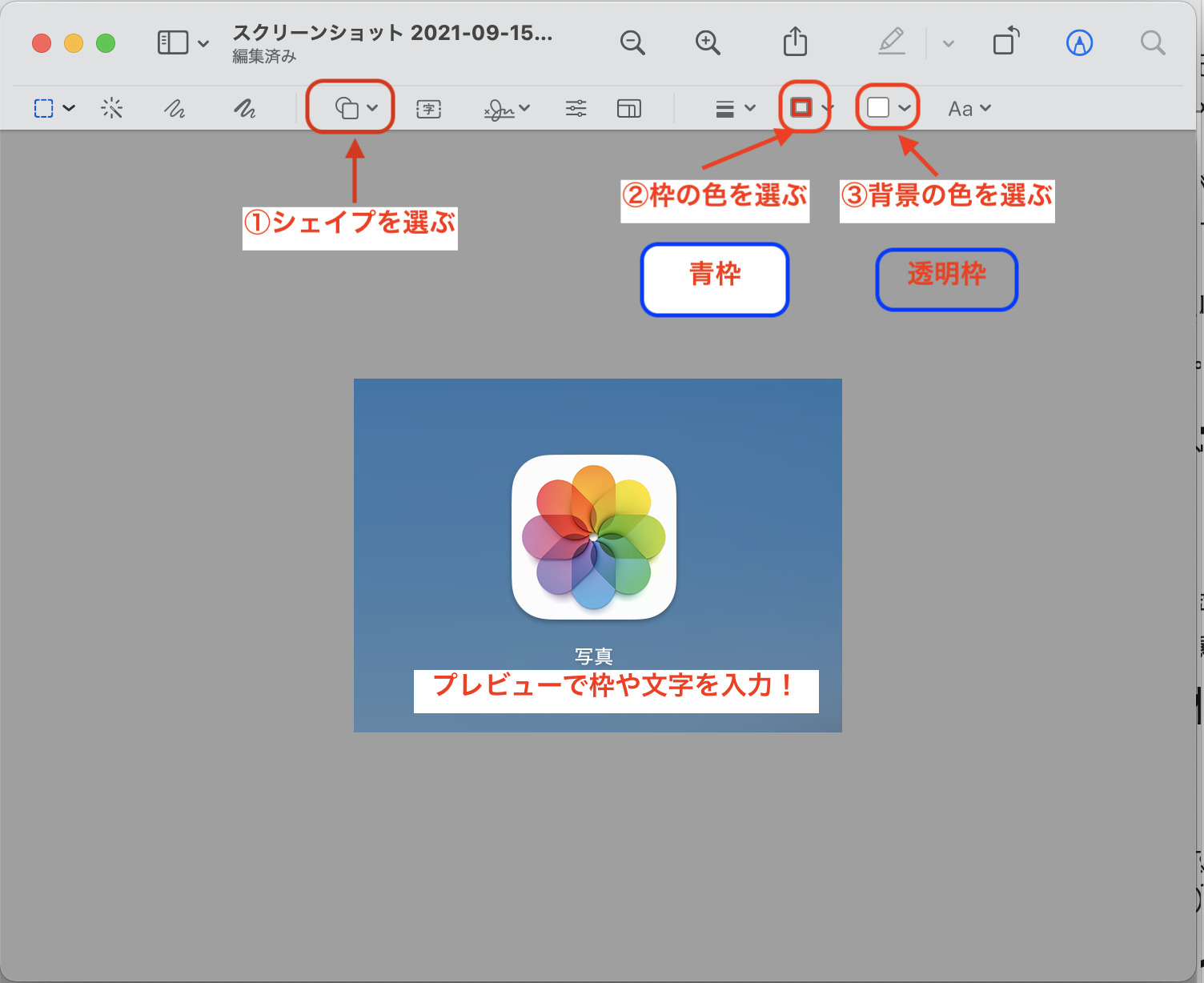The width and height of the screenshot is (1204, 983).
Task: Maximize the window with green button
Action: pyautogui.click(x=106, y=43)
